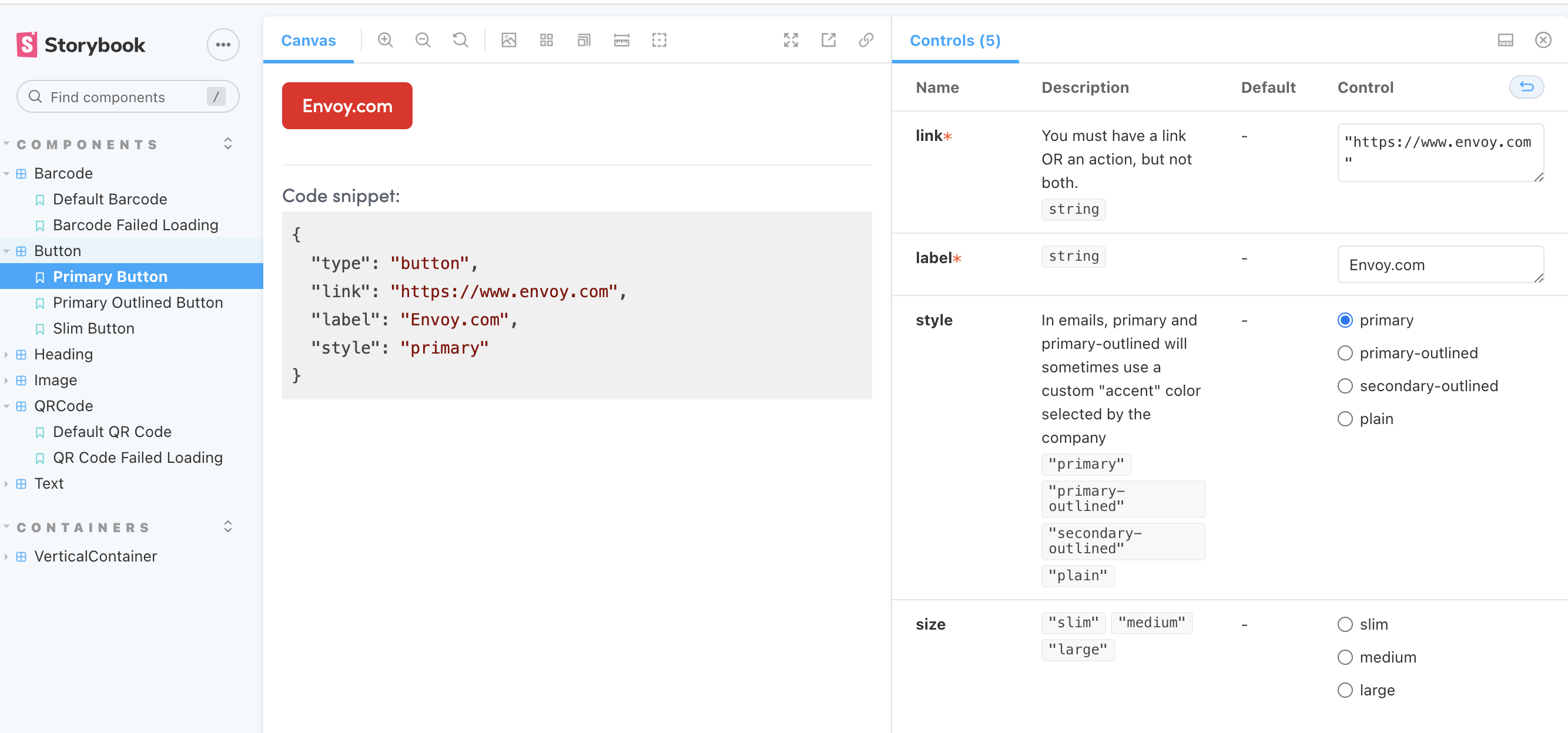Click the Image component grid icon

21,380
